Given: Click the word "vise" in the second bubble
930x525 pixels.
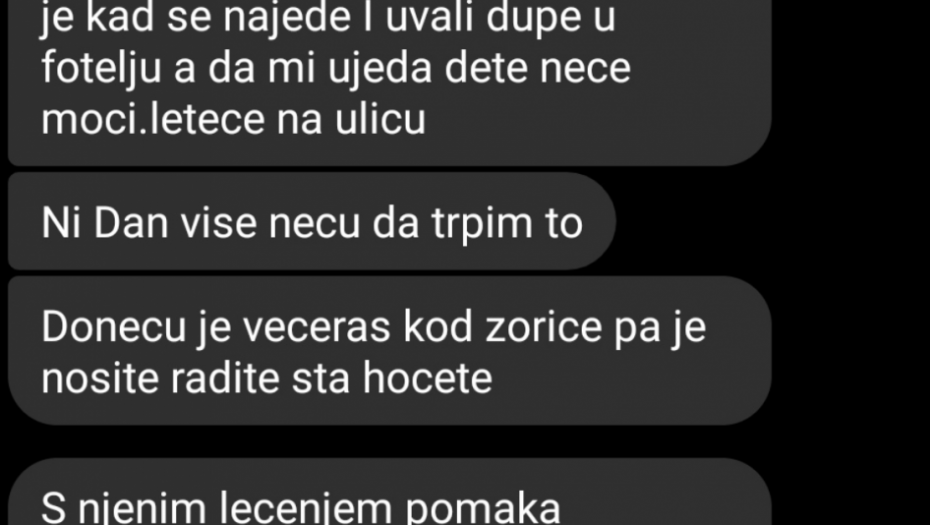Looking at the screenshot, I should [218, 224].
